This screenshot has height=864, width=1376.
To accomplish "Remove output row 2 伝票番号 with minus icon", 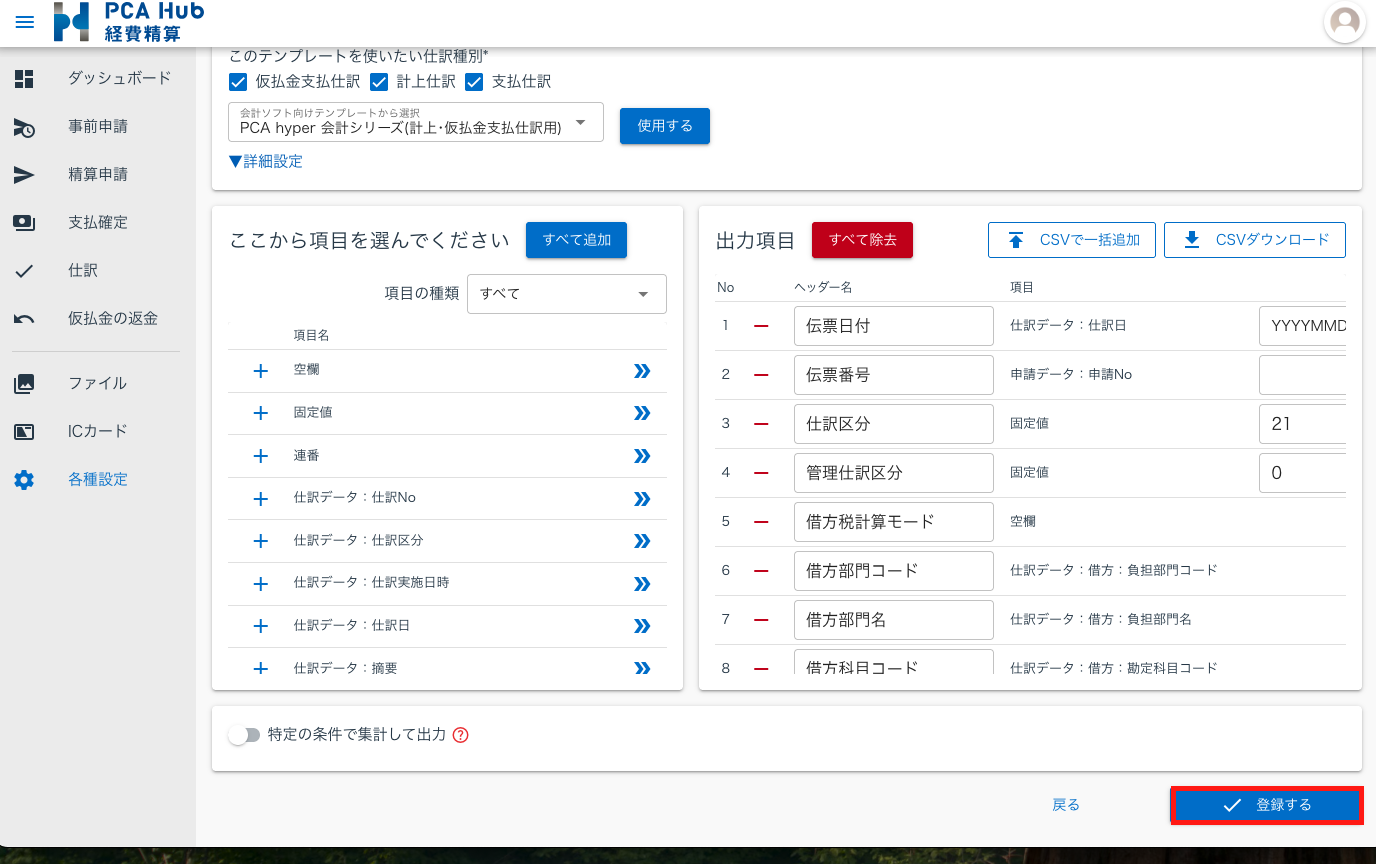I will (x=761, y=375).
